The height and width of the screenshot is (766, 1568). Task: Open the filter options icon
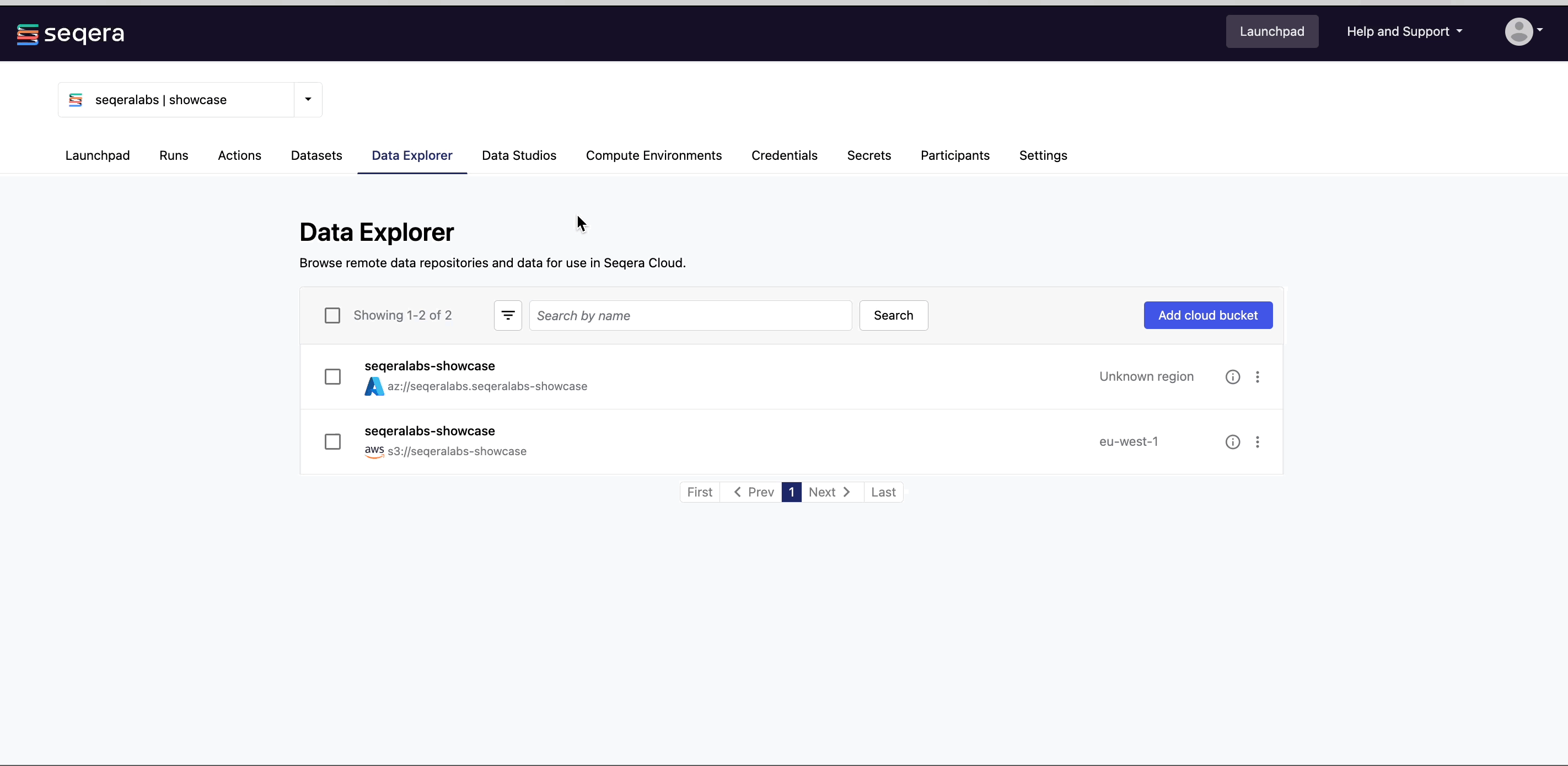pos(508,315)
